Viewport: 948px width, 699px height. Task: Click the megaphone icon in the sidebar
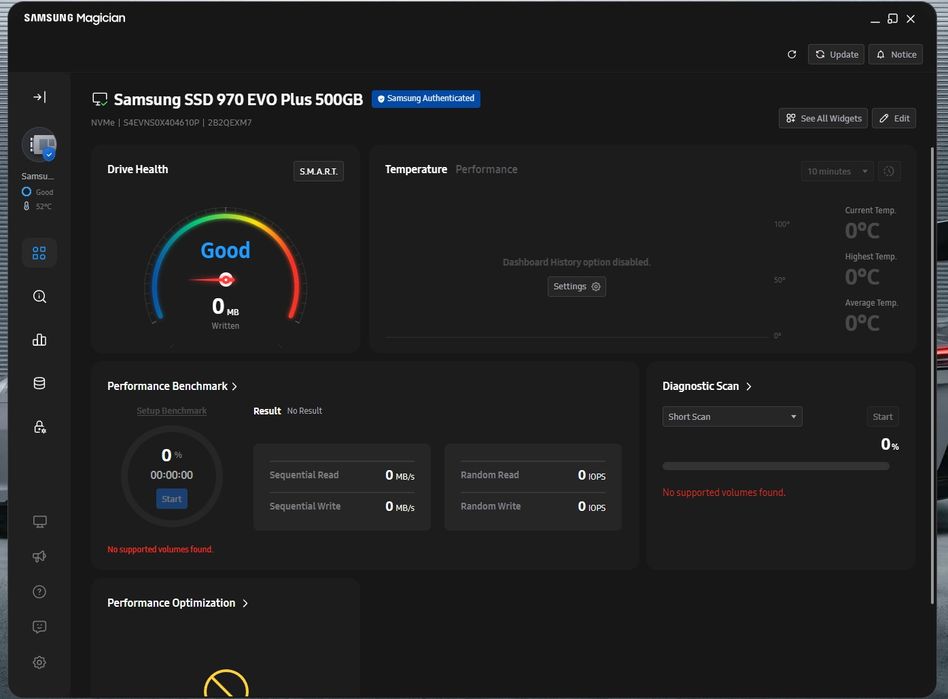(x=39, y=556)
